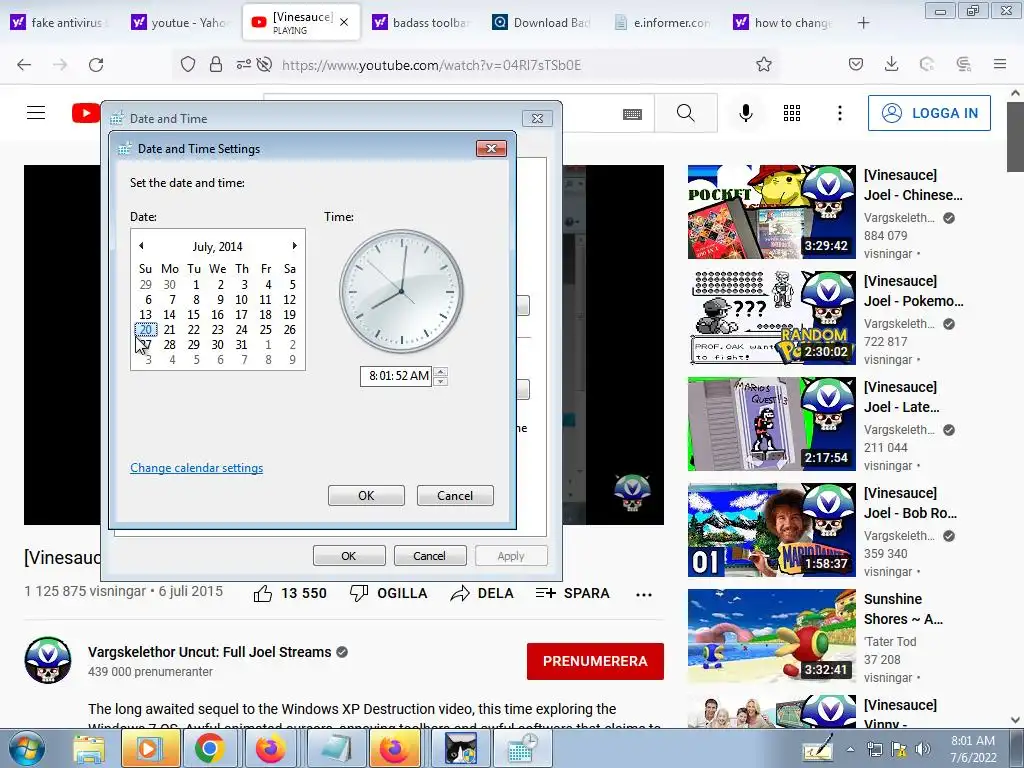Open the Firefox downloads arrow icon
Viewport: 1024px width, 768px height.
[x=891, y=64]
